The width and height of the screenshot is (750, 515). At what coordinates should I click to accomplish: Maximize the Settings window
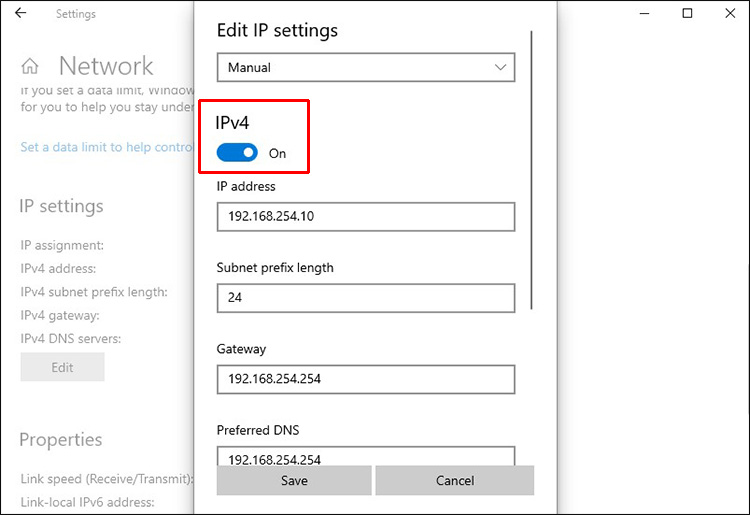[x=687, y=14]
